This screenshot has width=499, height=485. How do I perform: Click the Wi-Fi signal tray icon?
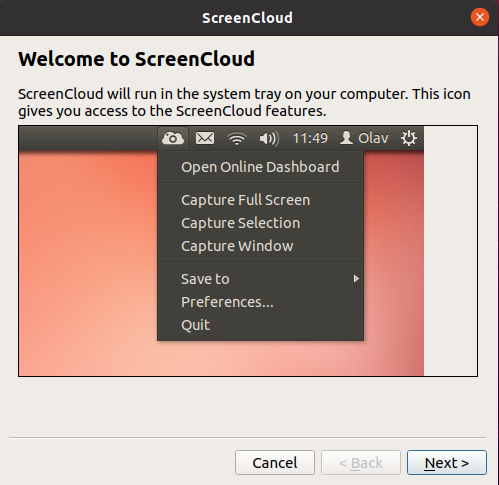pyautogui.click(x=237, y=138)
